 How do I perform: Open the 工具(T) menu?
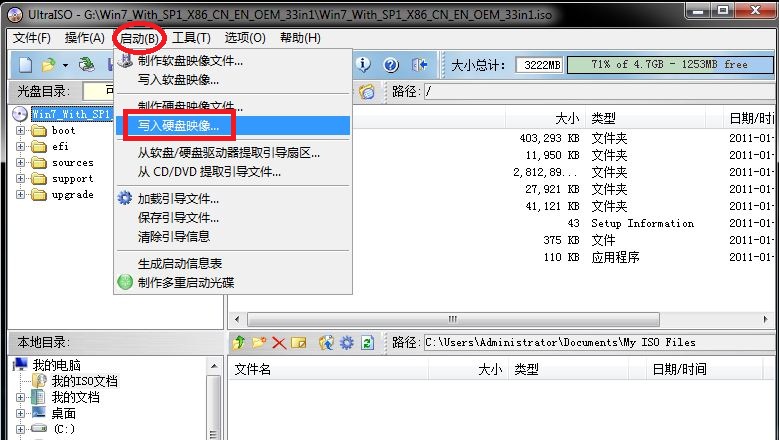[x=191, y=38]
